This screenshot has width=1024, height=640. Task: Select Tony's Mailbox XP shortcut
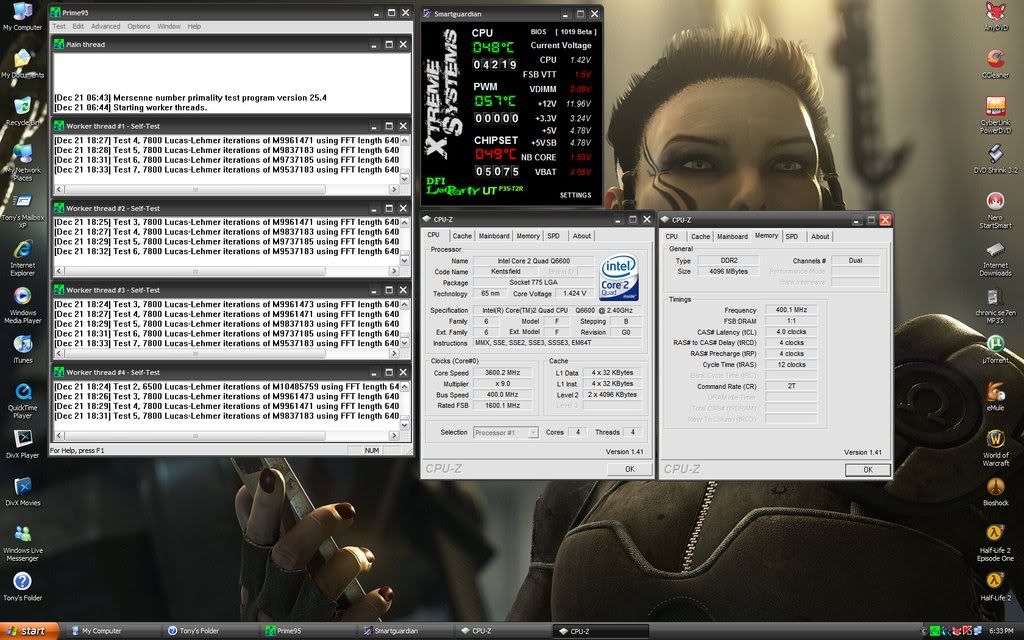22,210
